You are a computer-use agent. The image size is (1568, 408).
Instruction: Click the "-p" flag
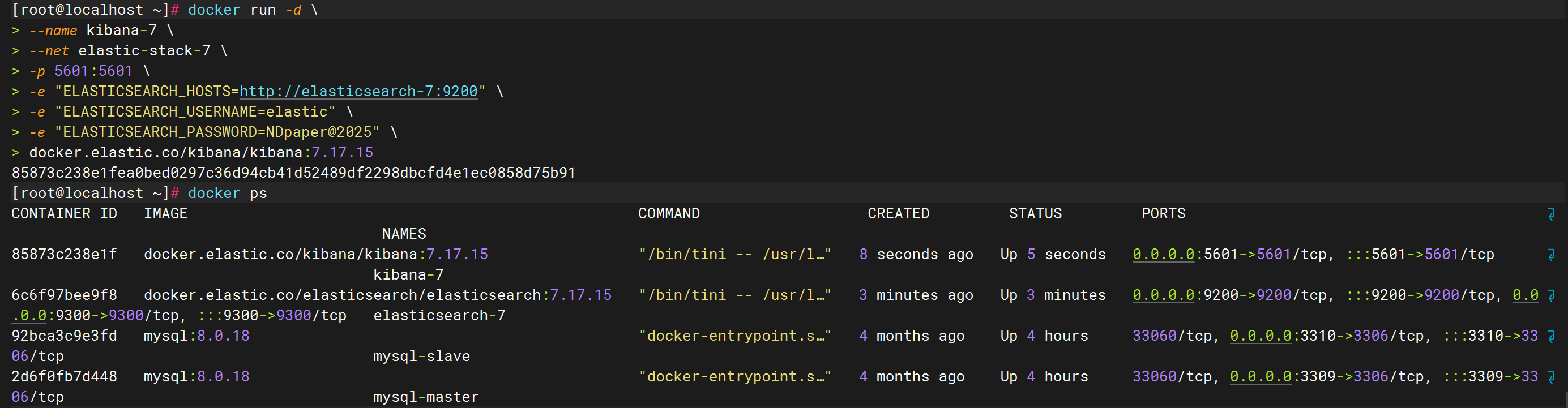37,71
